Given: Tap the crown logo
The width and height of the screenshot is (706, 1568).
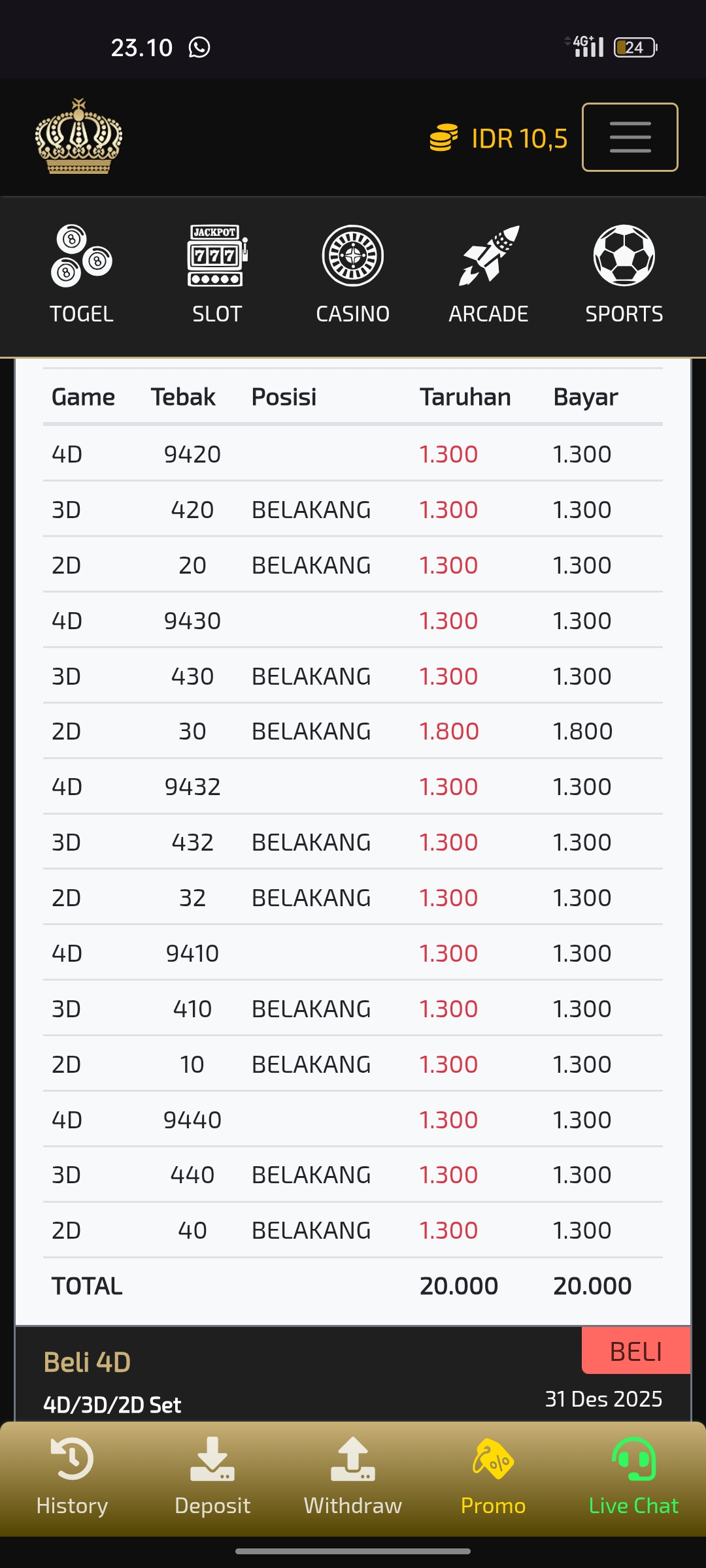Looking at the screenshot, I should click(78, 137).
